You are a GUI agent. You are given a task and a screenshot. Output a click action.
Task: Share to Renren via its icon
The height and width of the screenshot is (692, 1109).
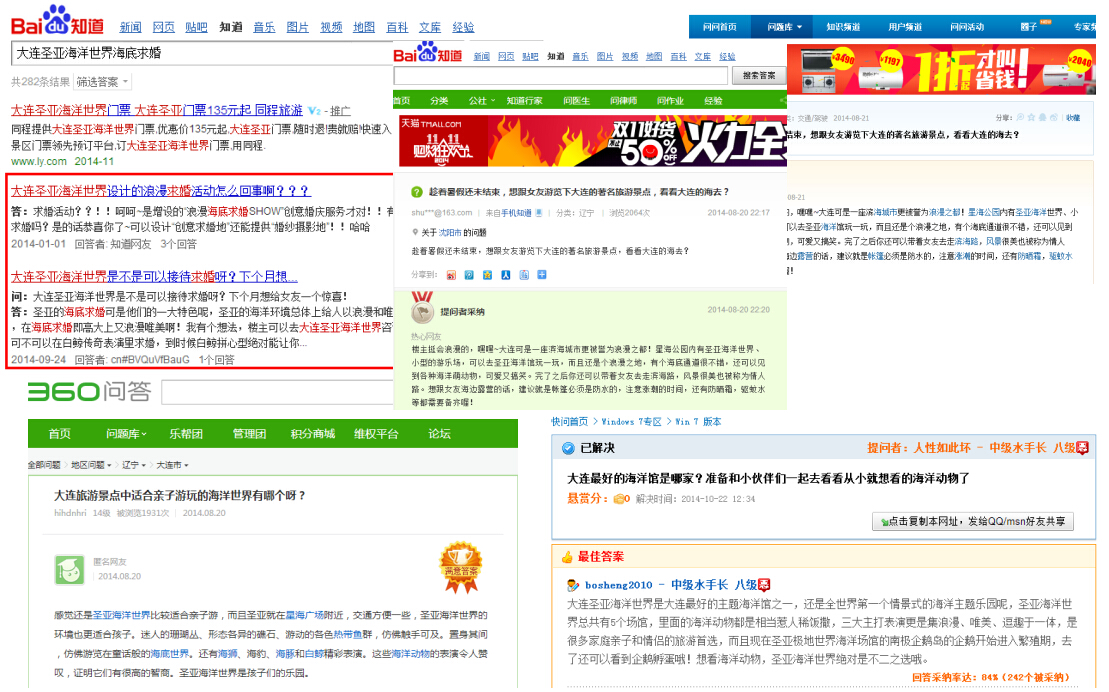click(x=506, y=275)
